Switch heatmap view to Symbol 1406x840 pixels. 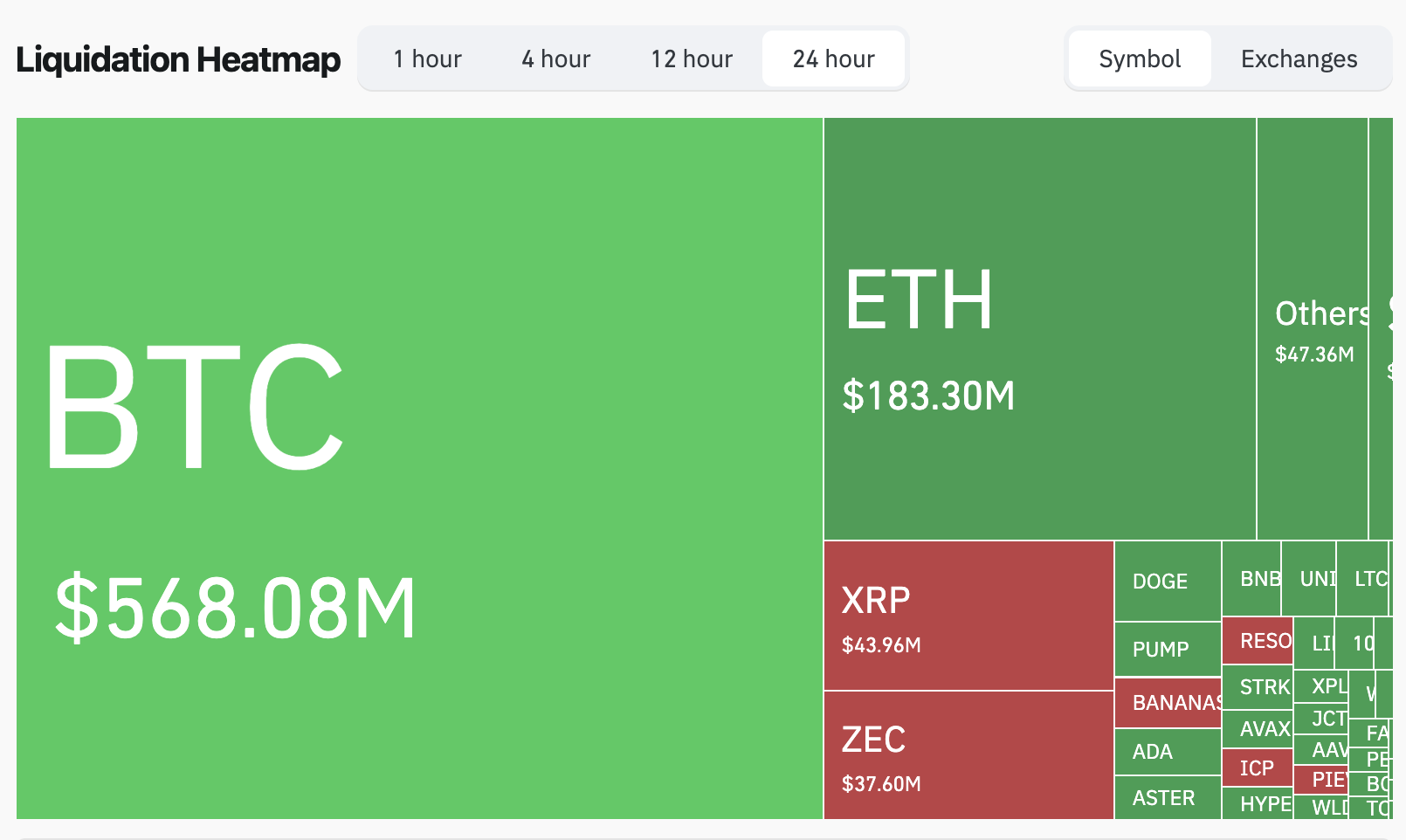(1139, 59)
